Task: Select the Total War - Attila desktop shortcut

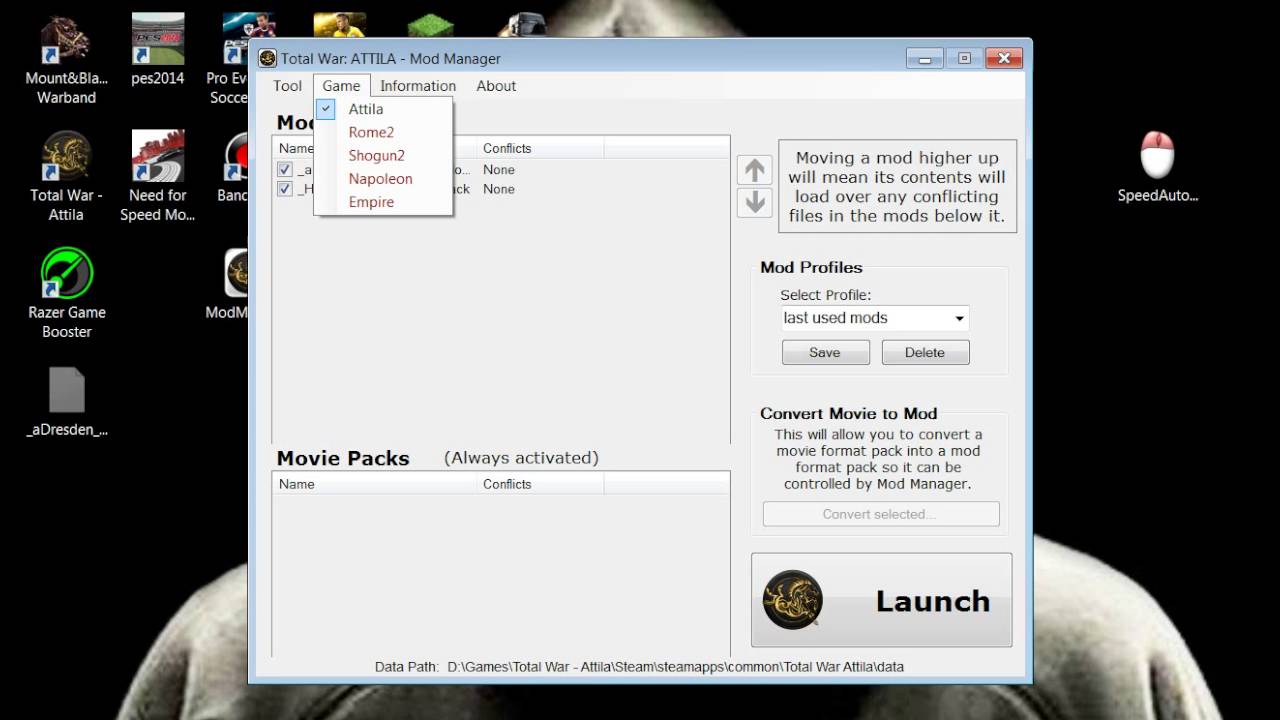Action: click(66, 177)
